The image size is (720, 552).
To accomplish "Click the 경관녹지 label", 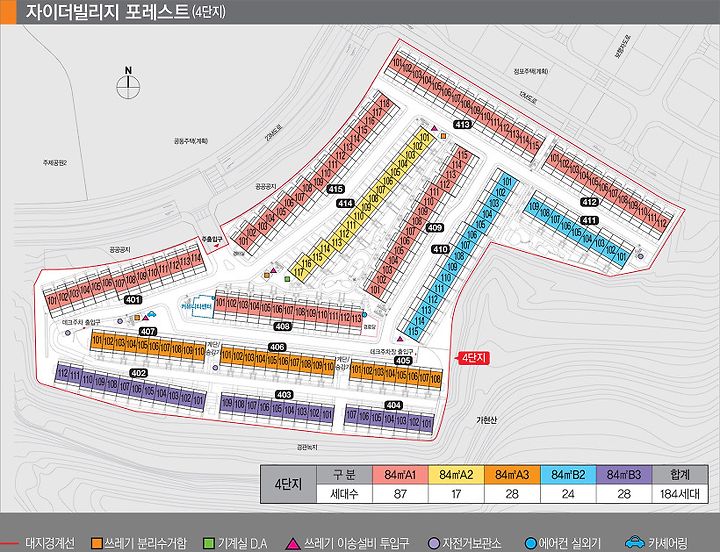I will pos(307,447).
